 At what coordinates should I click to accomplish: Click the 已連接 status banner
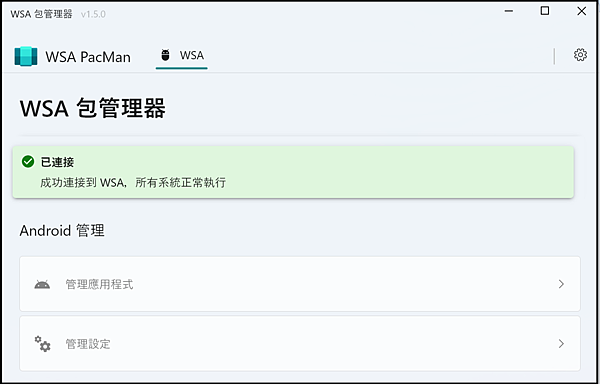tap(293, 172)
